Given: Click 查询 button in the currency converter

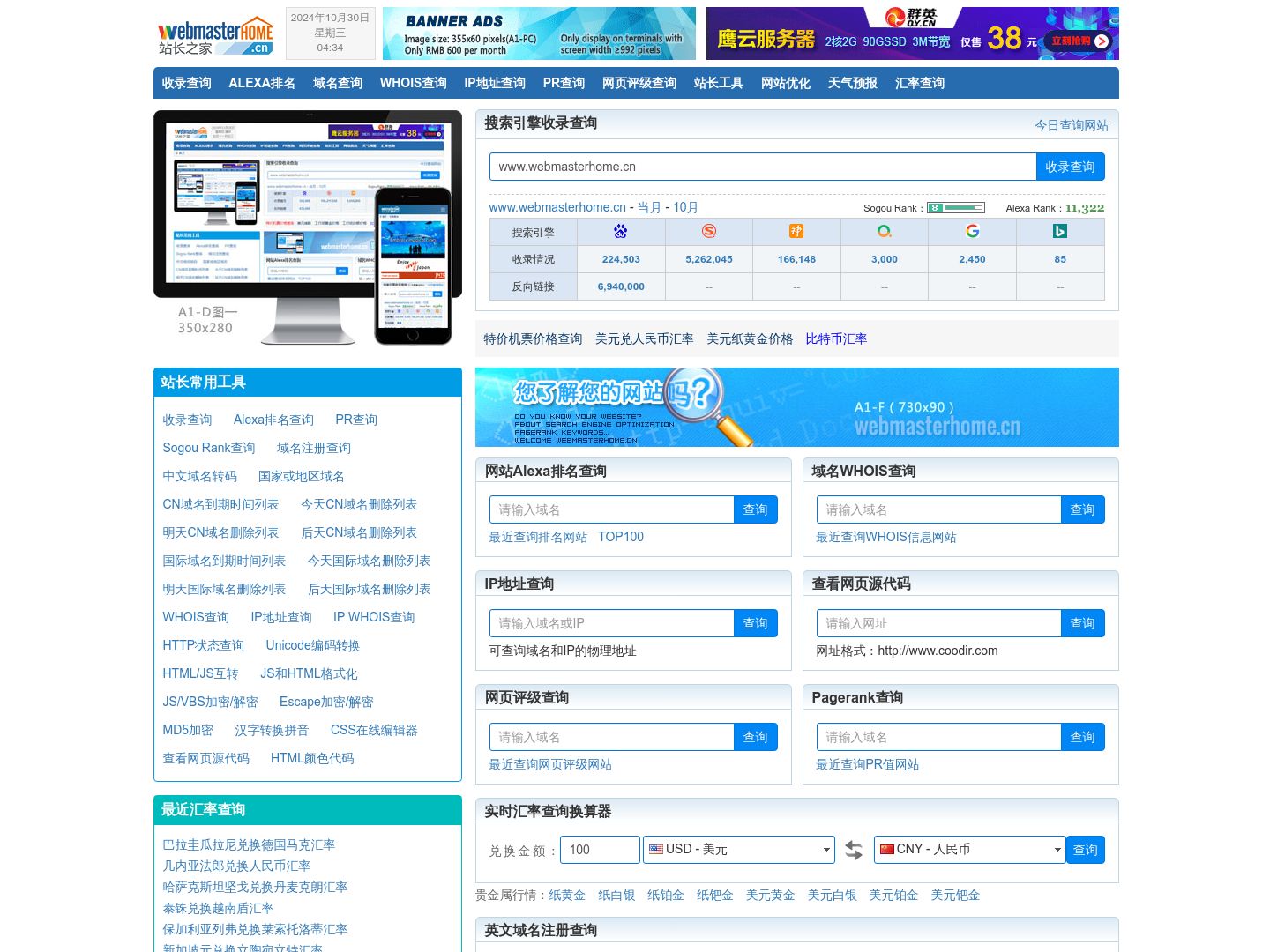Looking at the screenshot, I should [1085, 850].
